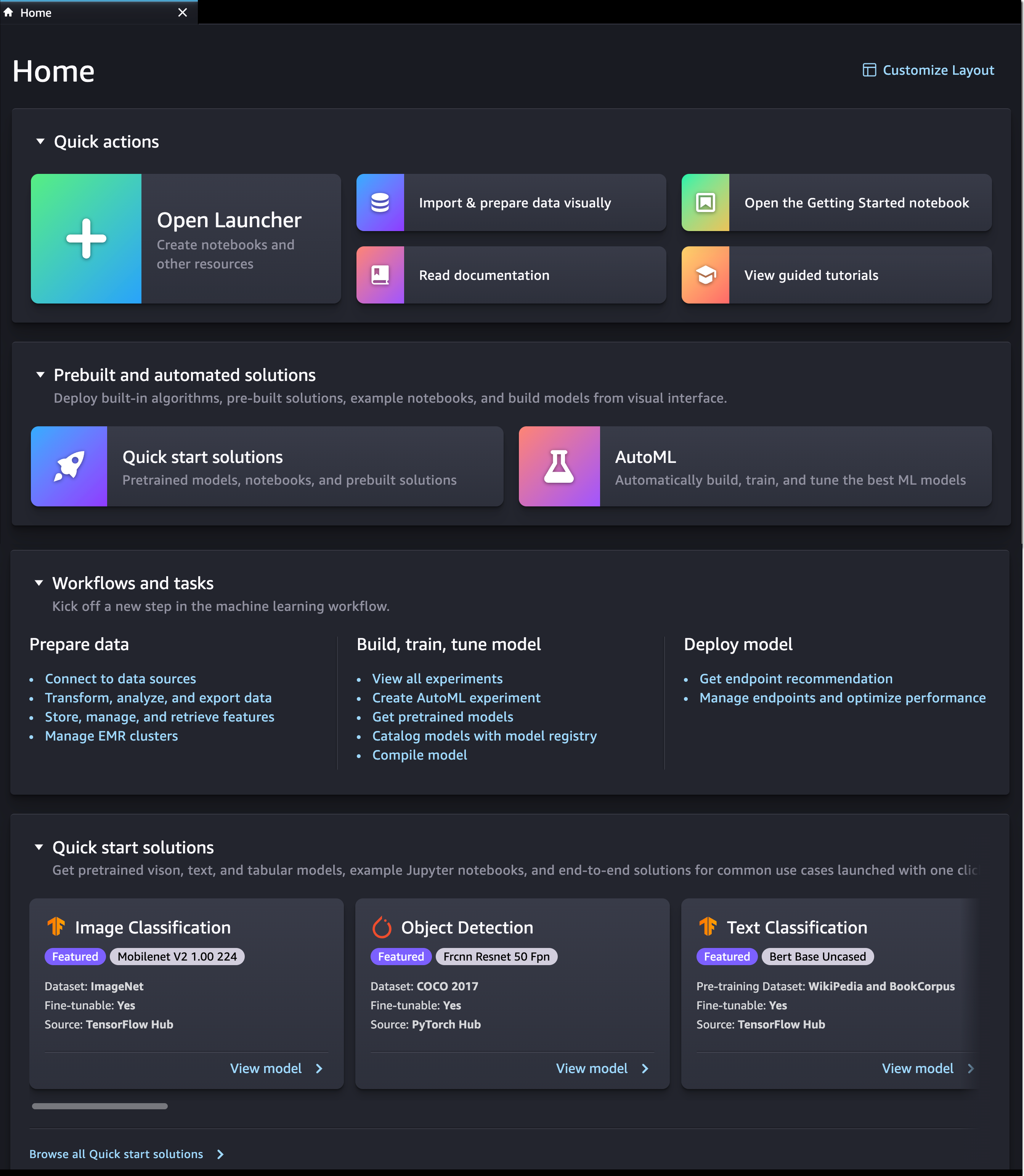Close the Home tab
This screenshot has width=1024, height=1176.
coord(182,13)
